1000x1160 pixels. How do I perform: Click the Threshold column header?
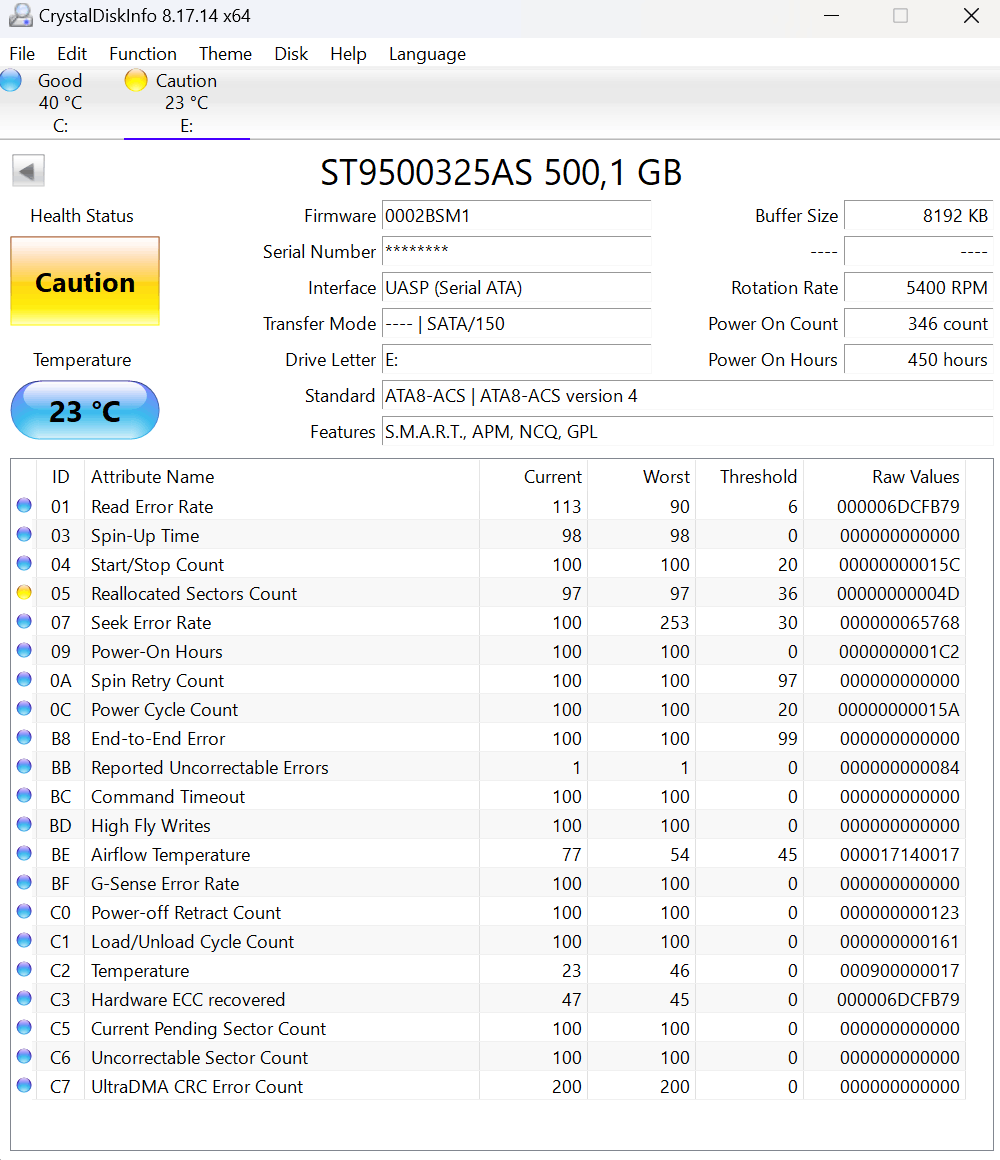[759, 477]
